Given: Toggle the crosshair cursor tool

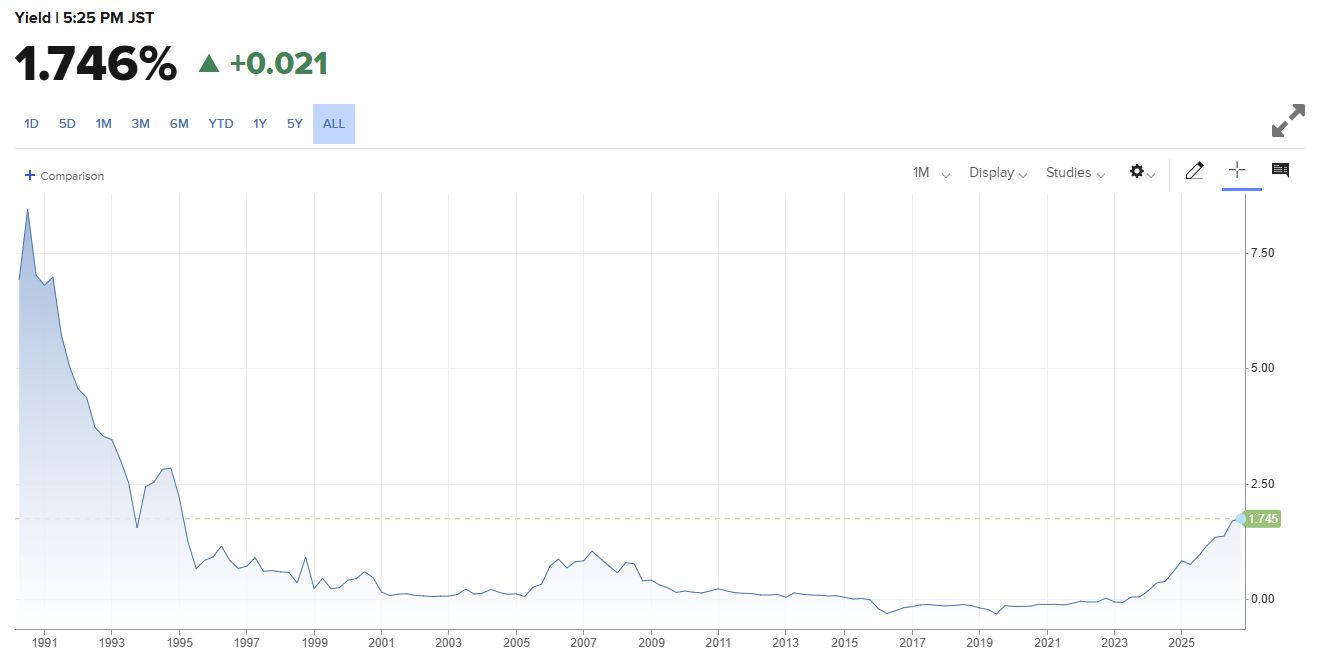Looking at the screenshot, I should point(1237,170).
